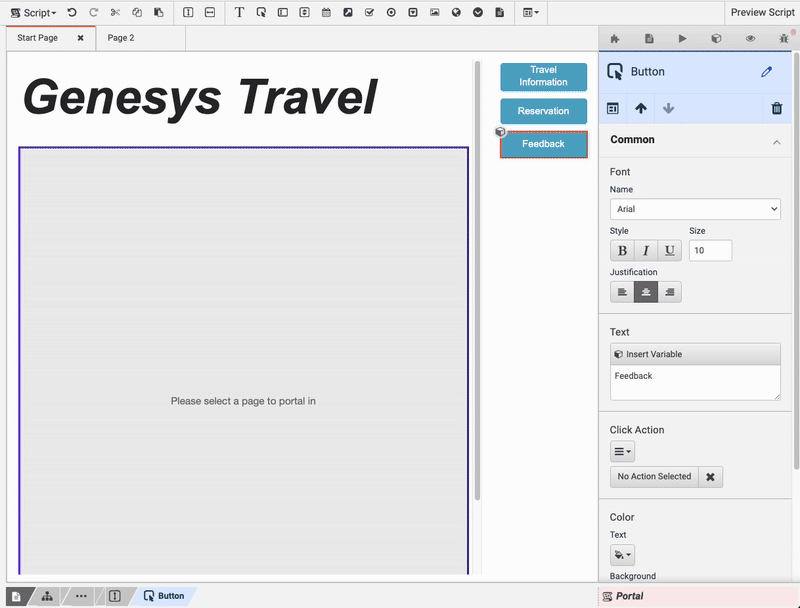Click the play icon in properties panel

[682, 39]
